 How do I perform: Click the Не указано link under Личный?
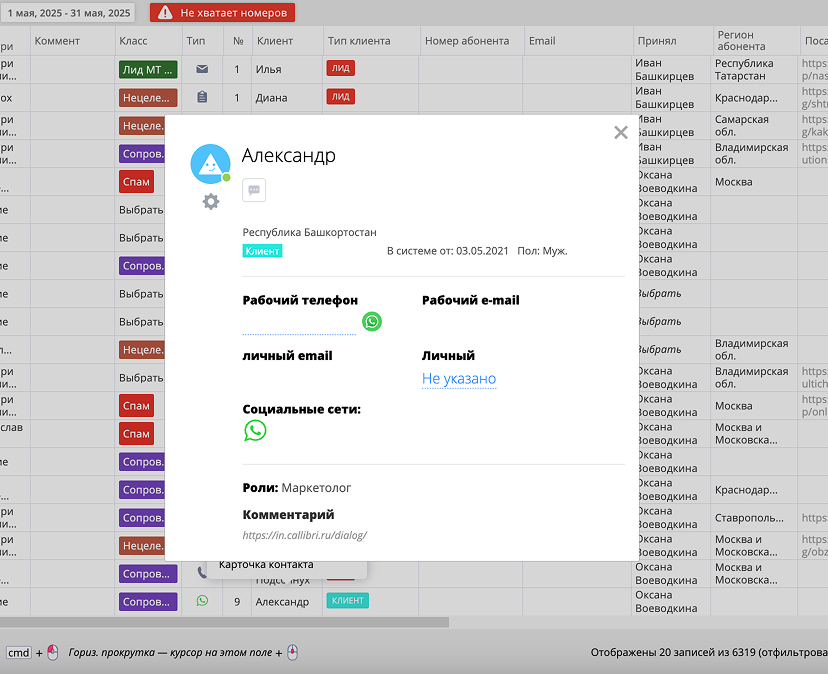click(459, 379)
